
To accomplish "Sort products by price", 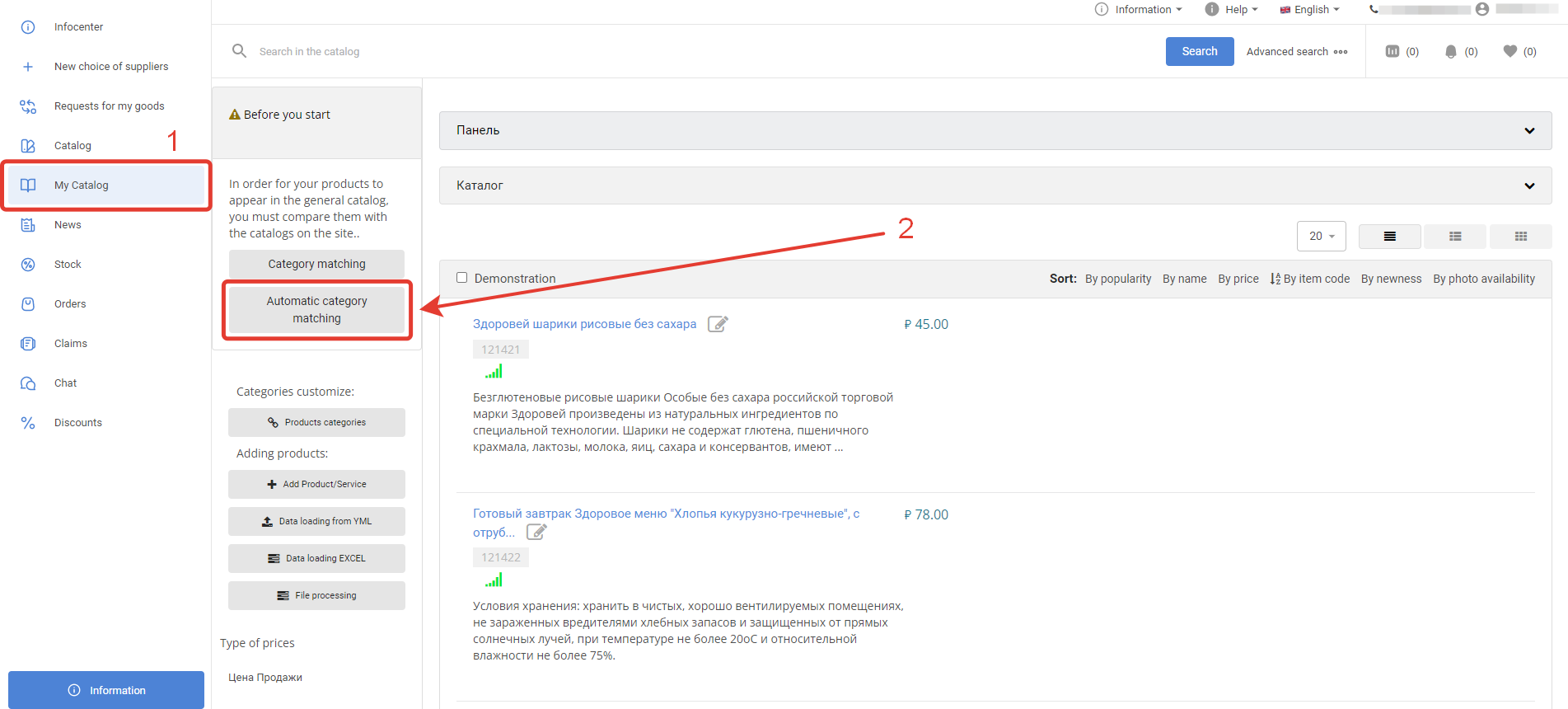I will point(1238,279).
